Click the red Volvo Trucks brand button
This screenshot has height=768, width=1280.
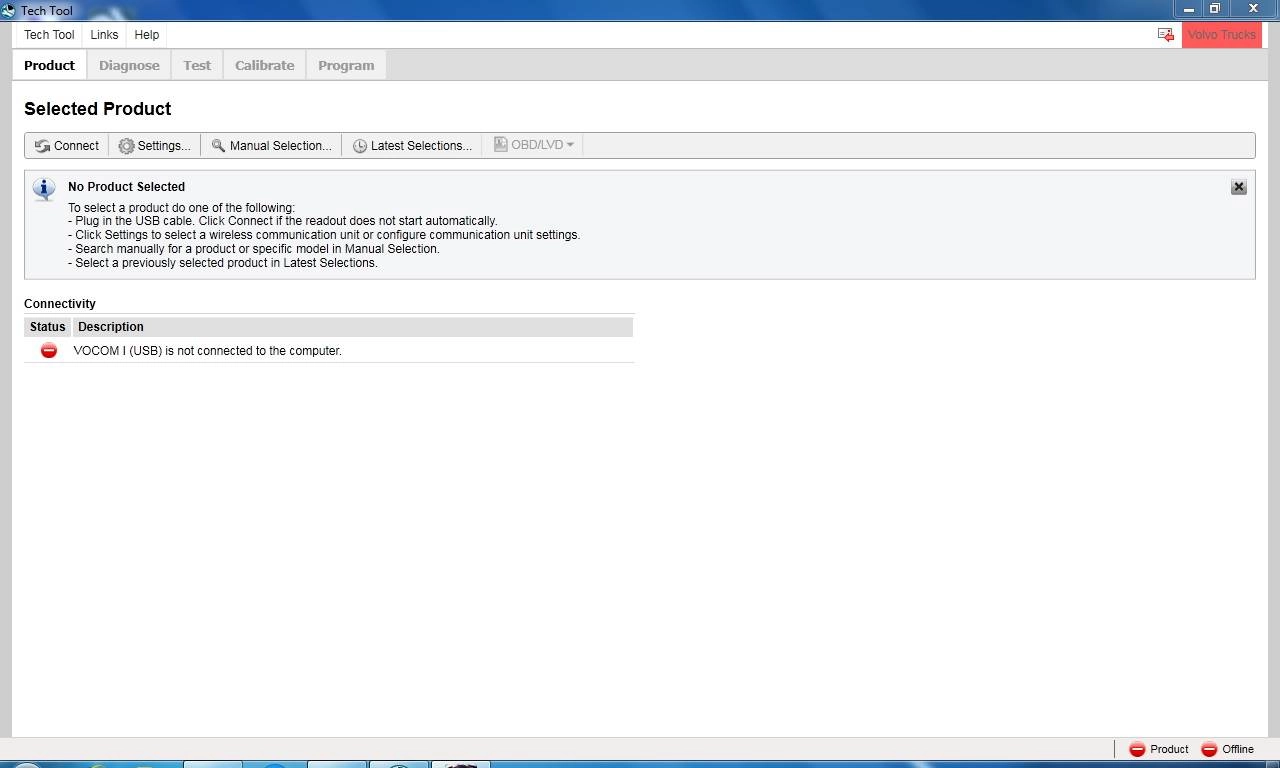pos(1221,35)
